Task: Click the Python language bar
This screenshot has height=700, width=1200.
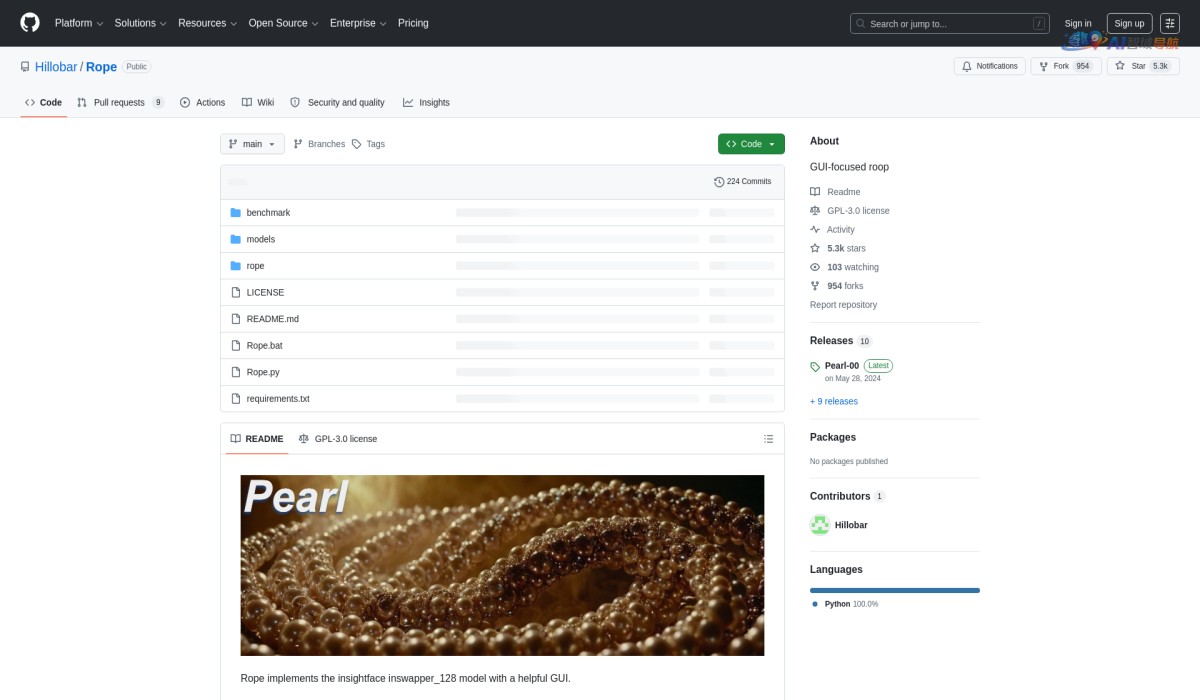Action: [x=894, y=590]
